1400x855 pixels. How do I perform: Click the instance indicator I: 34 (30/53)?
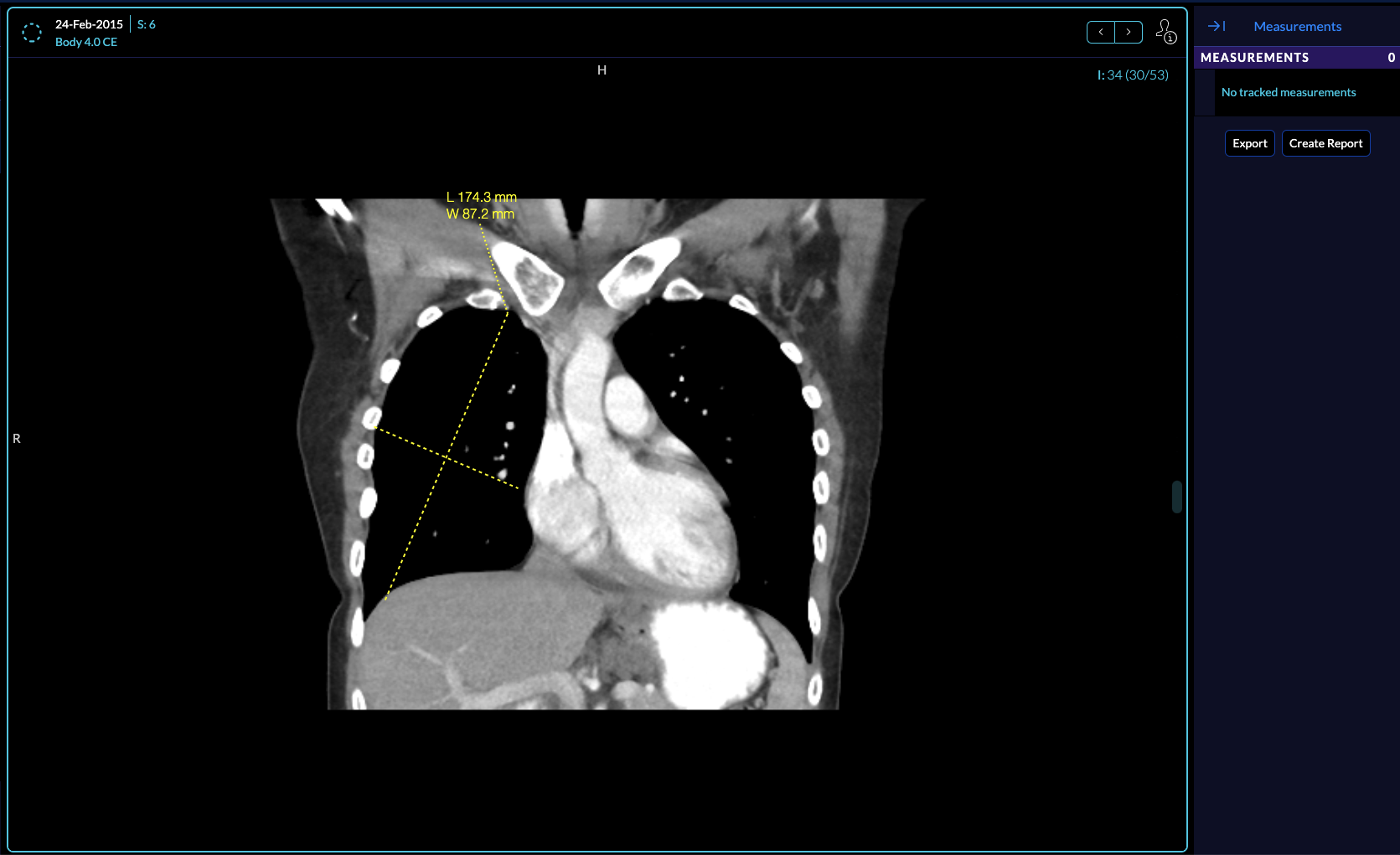[x=1132, y=75]
